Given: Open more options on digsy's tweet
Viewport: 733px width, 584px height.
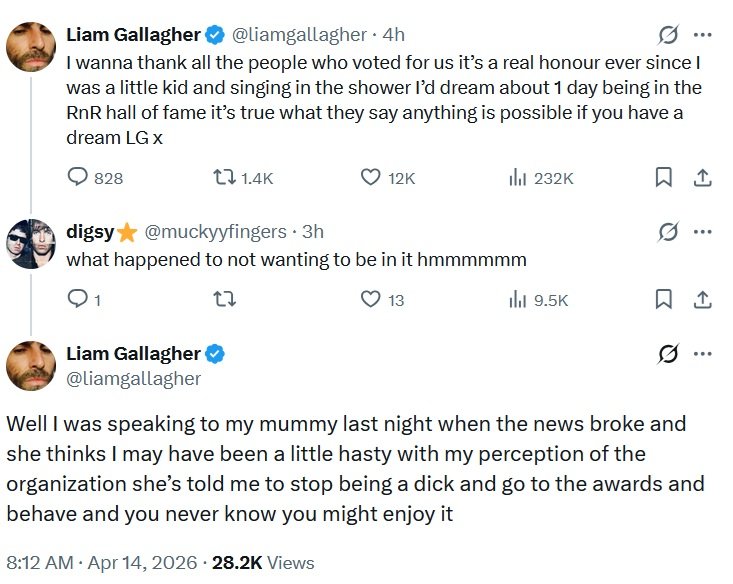Looking at the screenshot, I should (703, 232).
